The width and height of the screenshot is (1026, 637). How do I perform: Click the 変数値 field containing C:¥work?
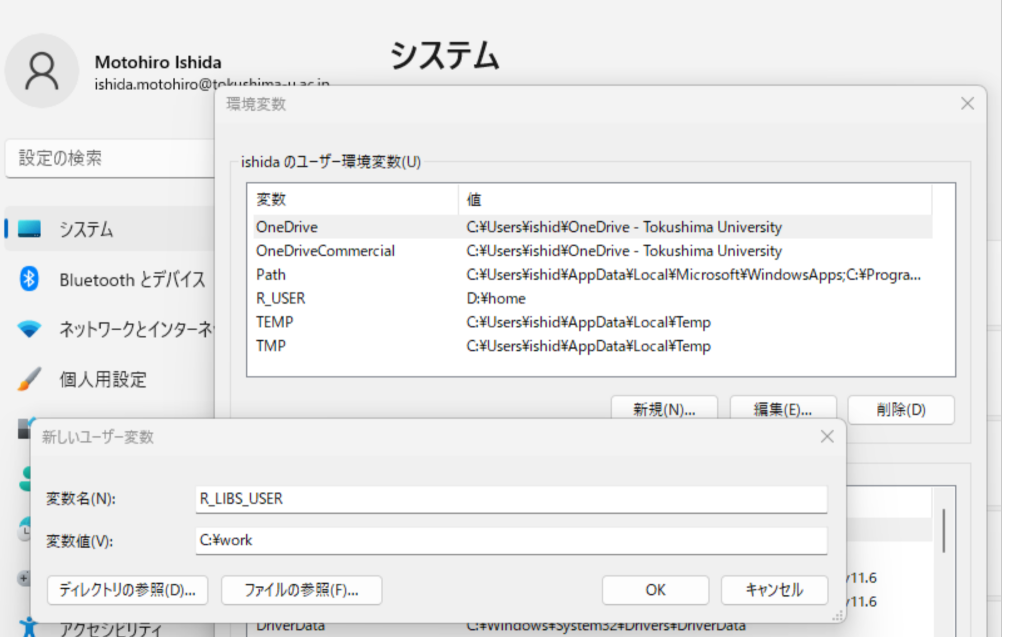pos(511,540)
